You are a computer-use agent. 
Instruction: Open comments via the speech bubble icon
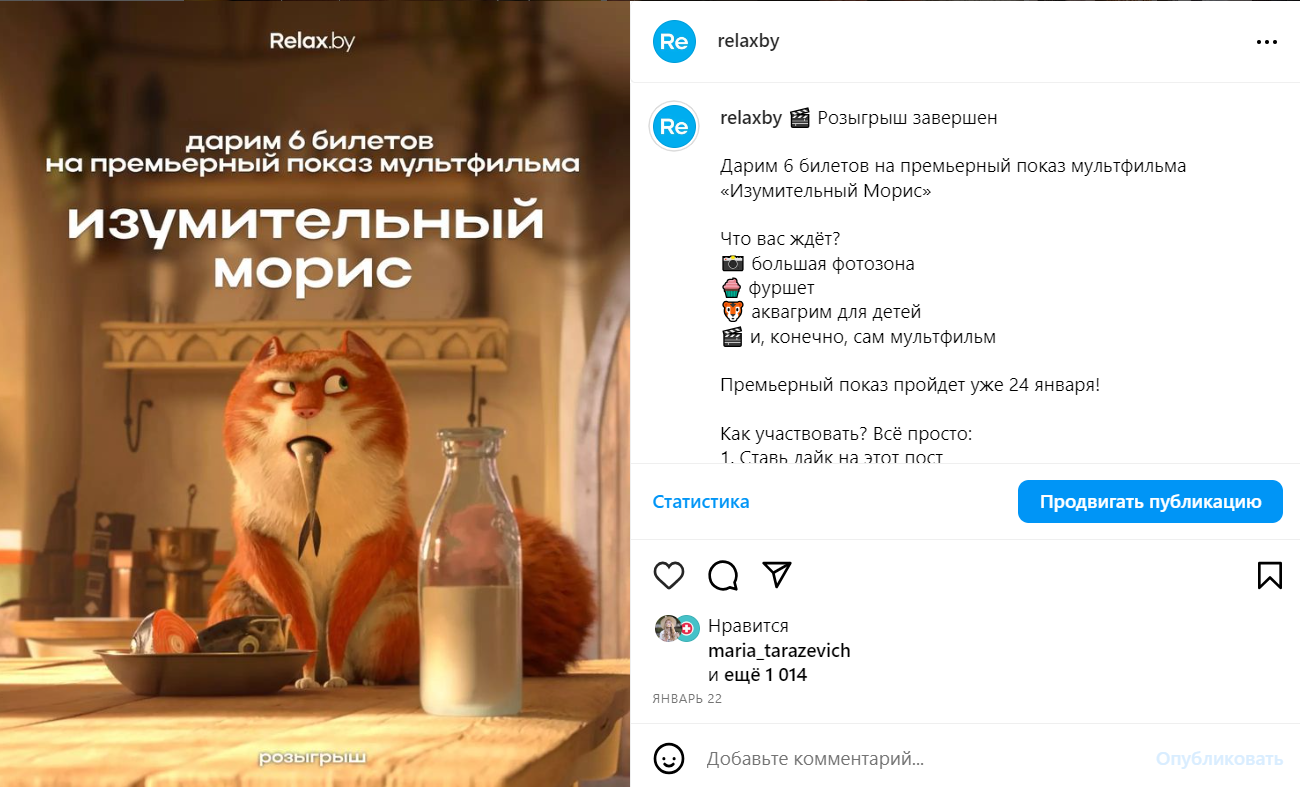click(x=723, y=575)
